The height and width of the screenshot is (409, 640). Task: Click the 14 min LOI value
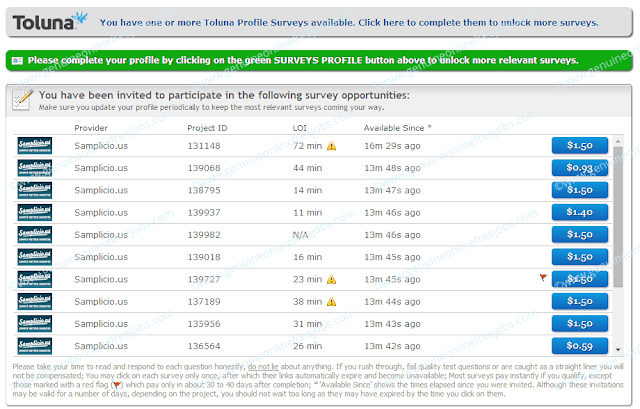307,190
